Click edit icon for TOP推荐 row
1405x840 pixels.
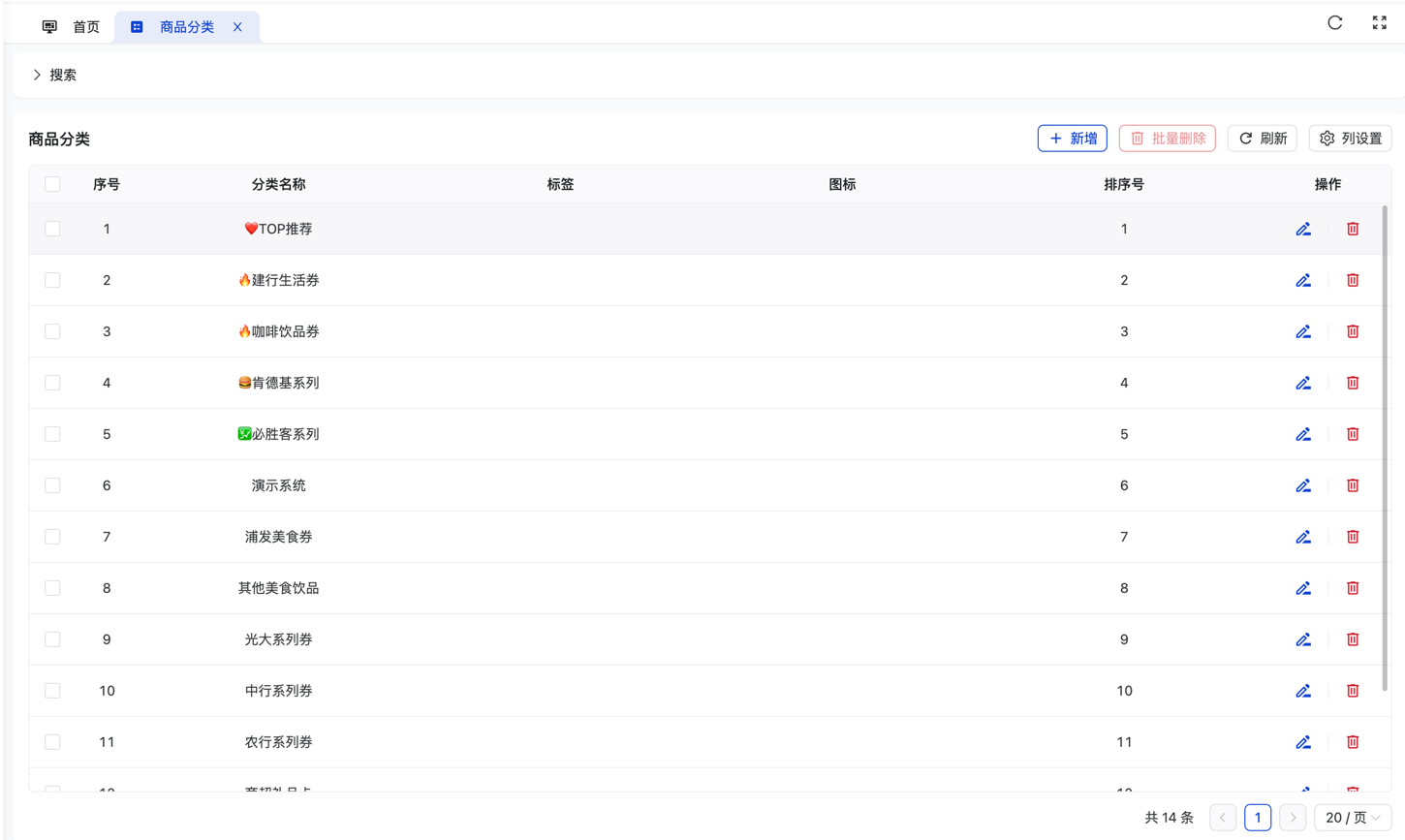(x=1303, y=229)
